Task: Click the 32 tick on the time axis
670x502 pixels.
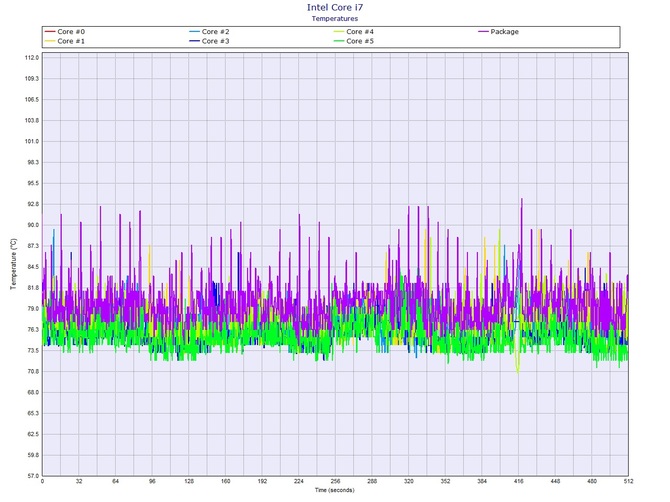Action: click(79, 481)
